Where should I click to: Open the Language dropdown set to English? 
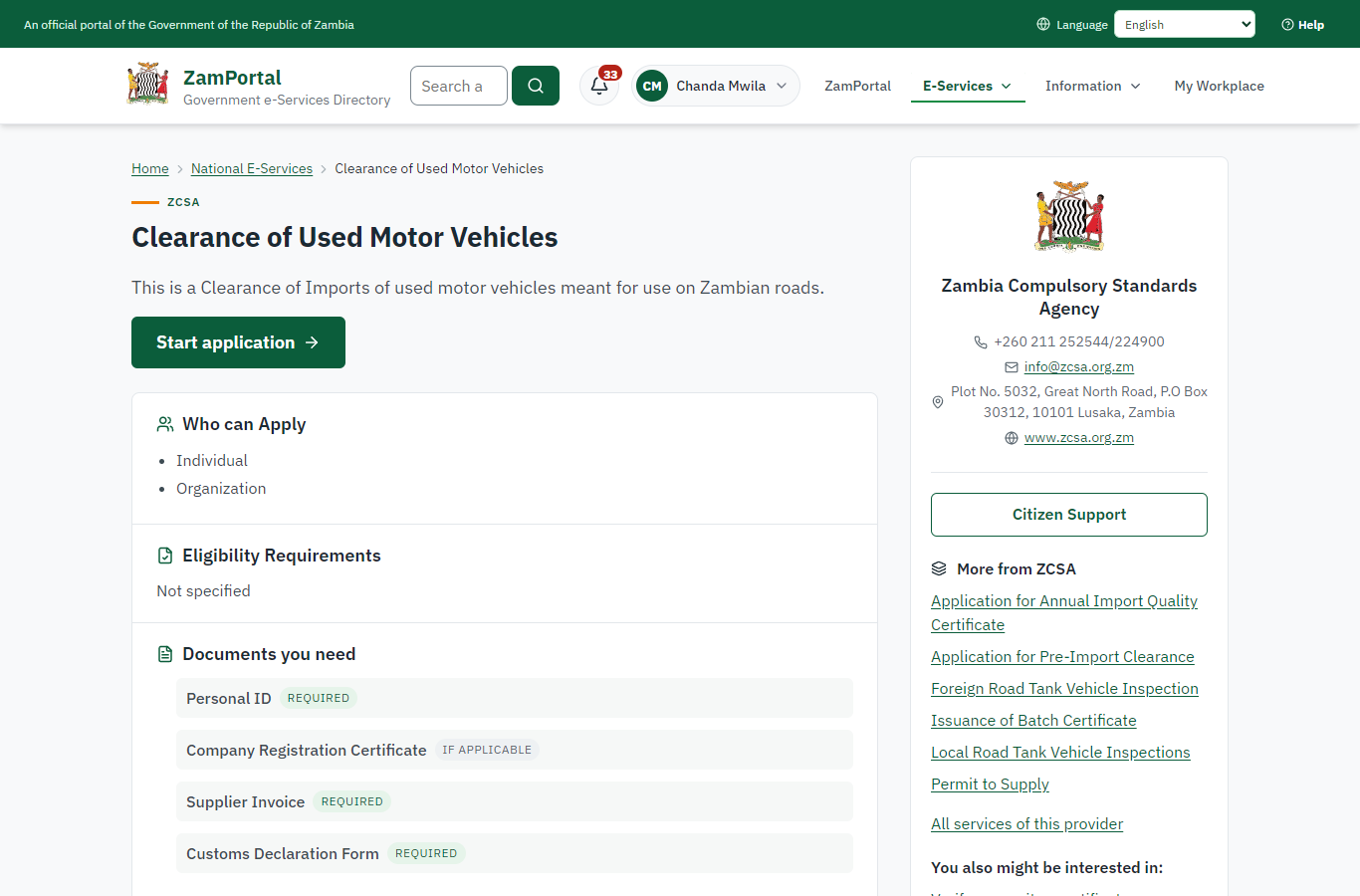1185,24
